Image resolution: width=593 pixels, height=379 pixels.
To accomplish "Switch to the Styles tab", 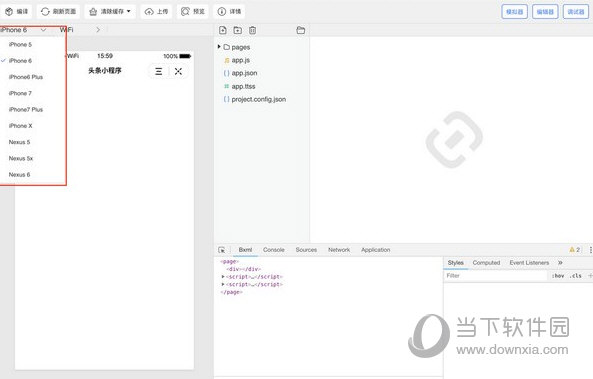I will click(x=456, y=263).
